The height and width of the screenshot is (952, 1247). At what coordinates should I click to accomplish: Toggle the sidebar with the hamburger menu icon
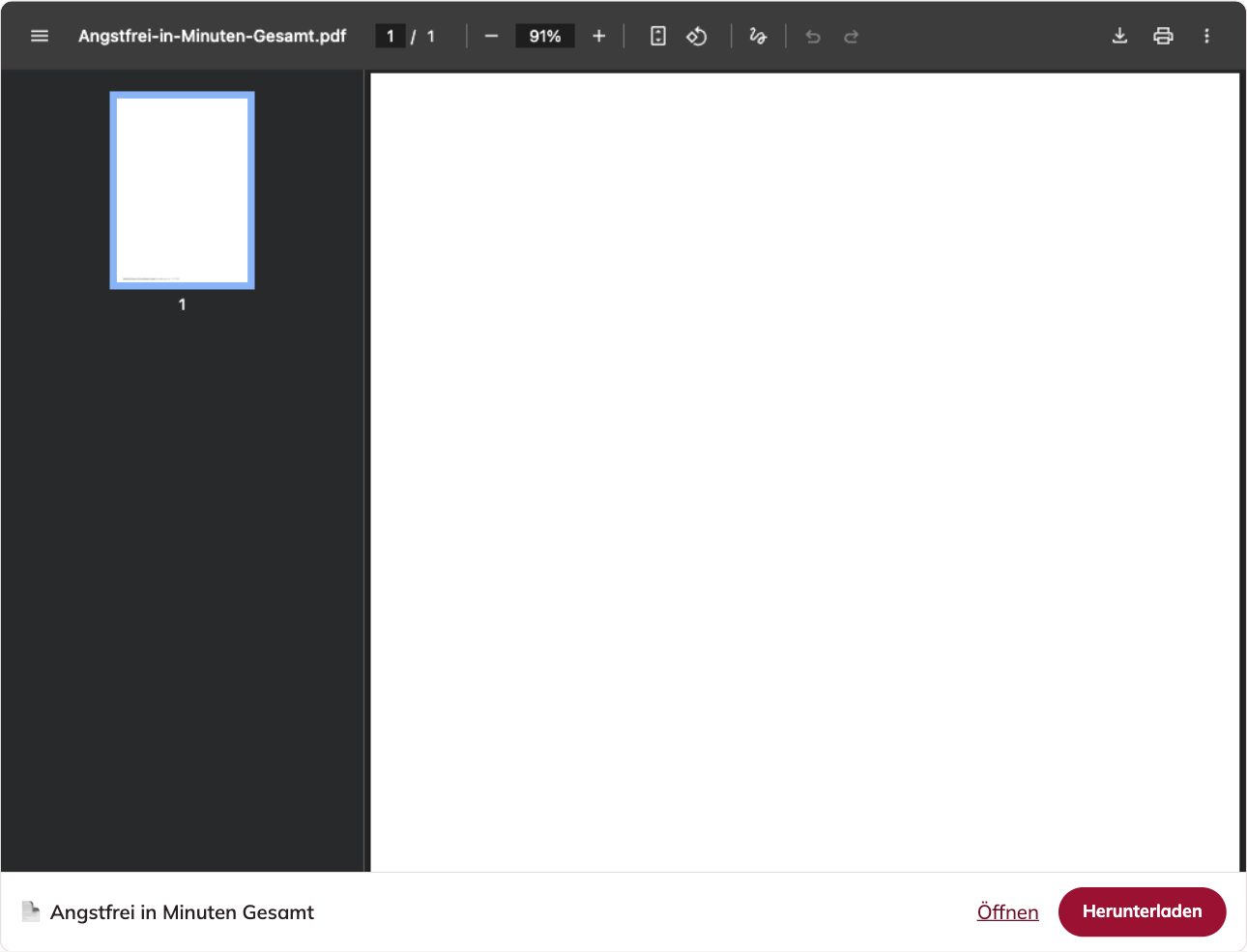tap(40, 36)
